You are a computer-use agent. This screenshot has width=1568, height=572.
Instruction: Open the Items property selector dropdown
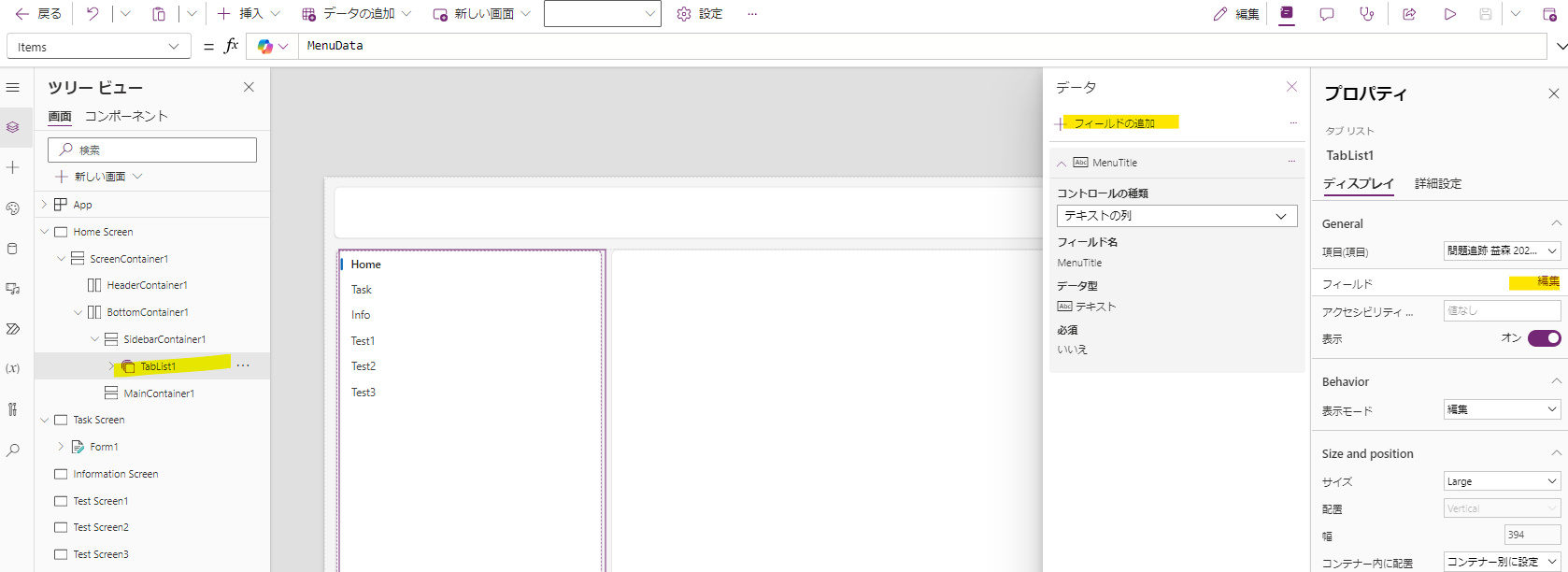98,47
